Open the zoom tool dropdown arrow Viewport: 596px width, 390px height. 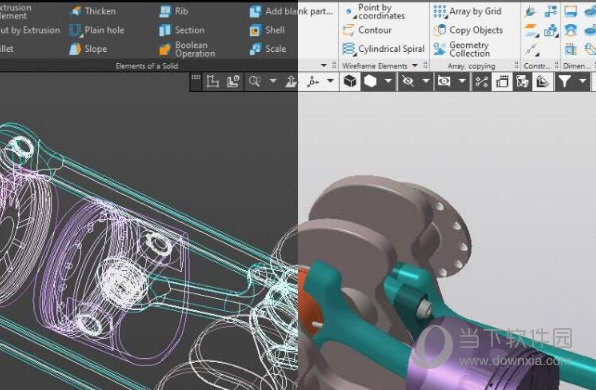(x=273, y=81)
